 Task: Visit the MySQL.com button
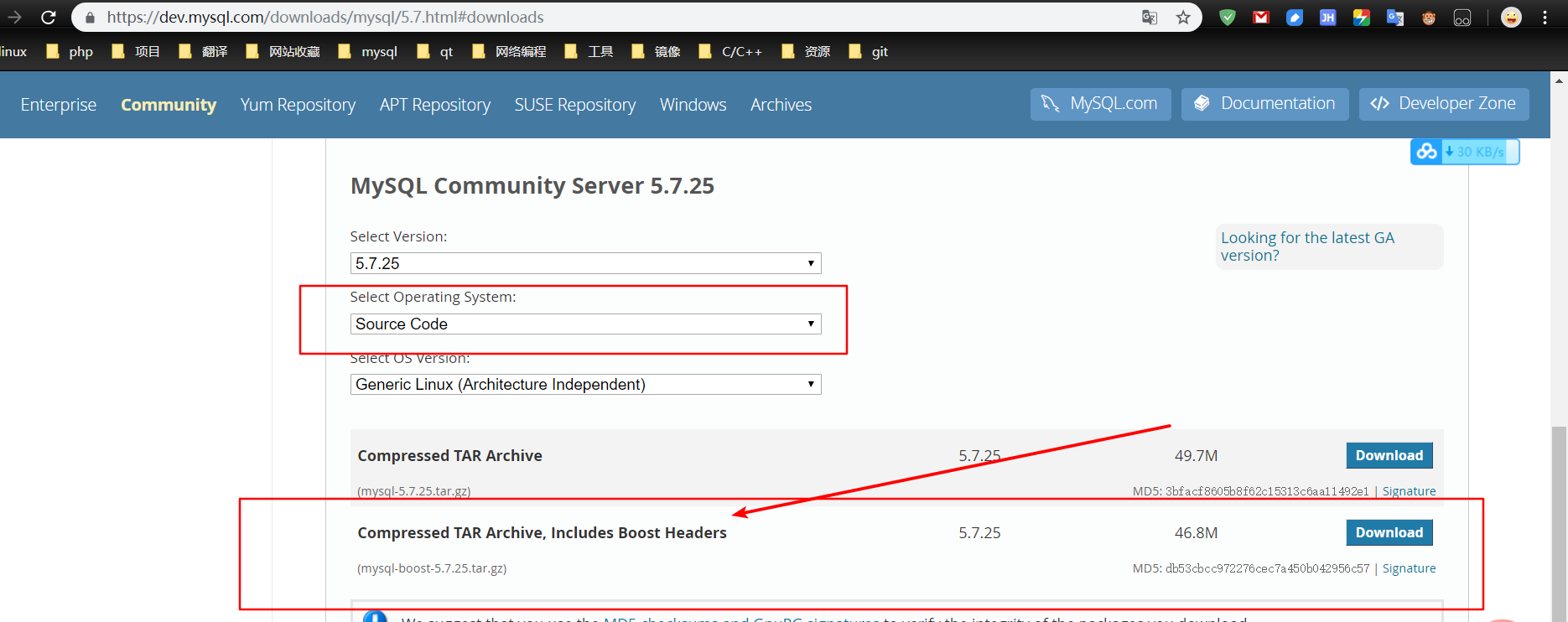(1100, 104)
